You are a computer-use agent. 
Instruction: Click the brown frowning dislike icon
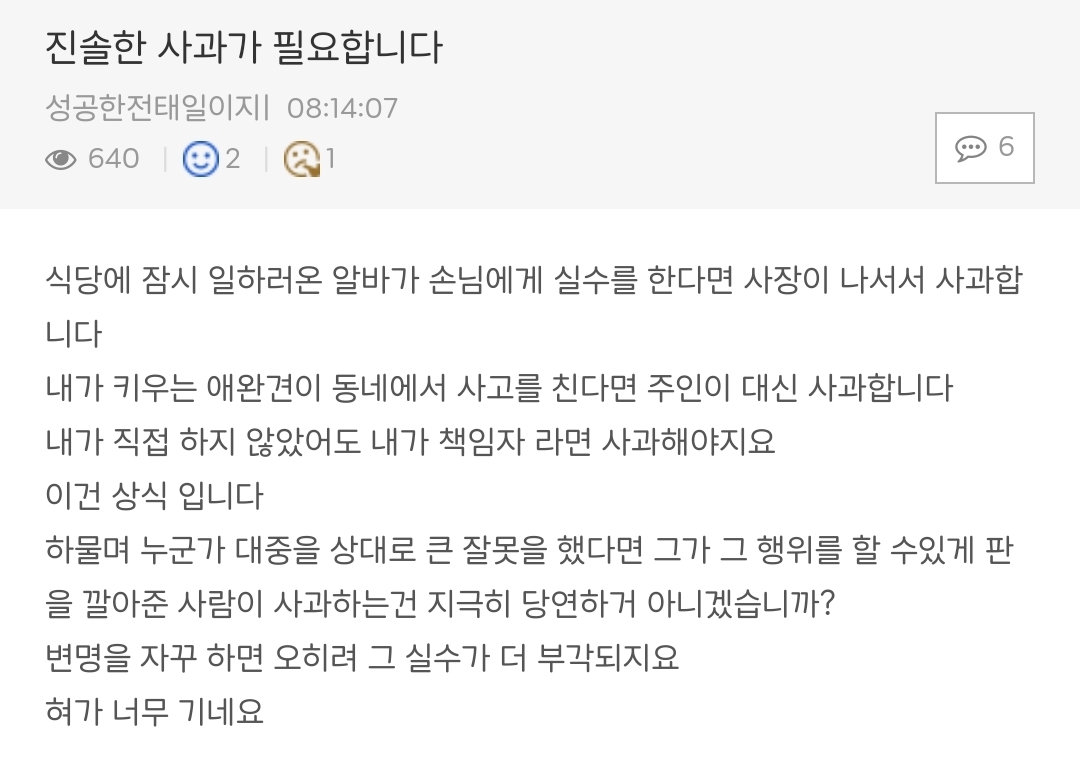click(x=302, y=159)
